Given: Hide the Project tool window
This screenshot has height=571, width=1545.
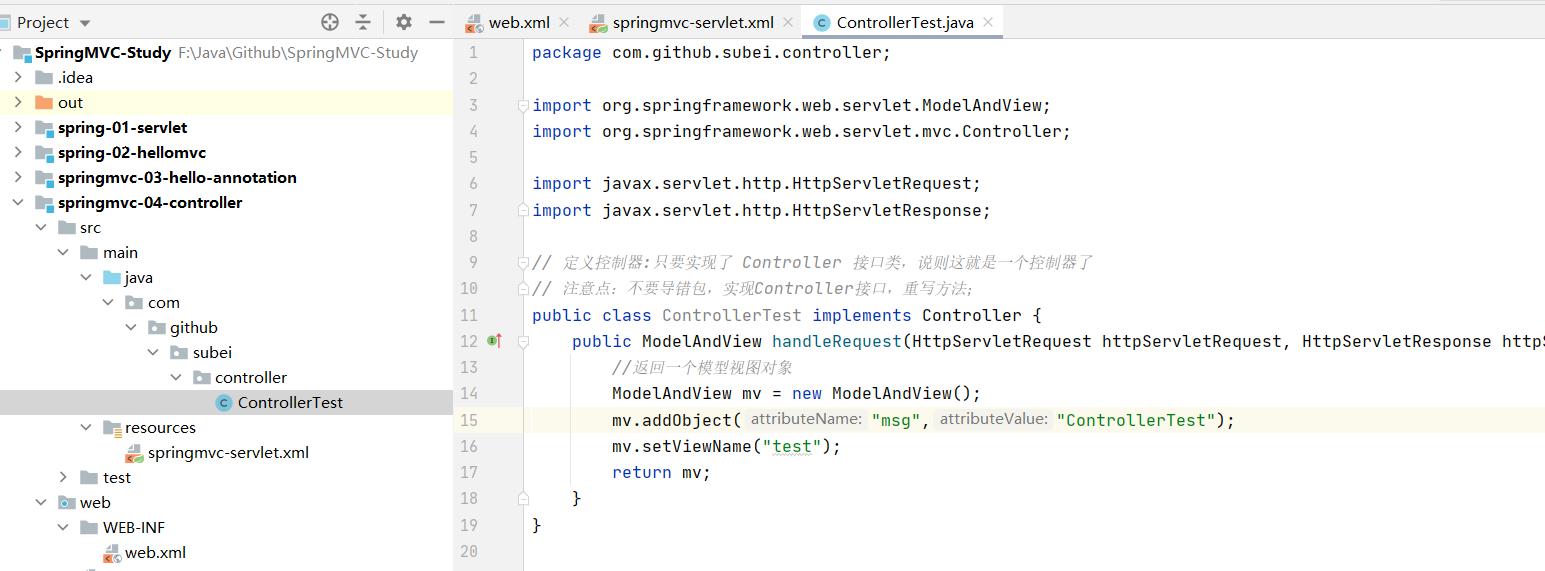Looking at the screenshot, I should click(x=437, y=22).
